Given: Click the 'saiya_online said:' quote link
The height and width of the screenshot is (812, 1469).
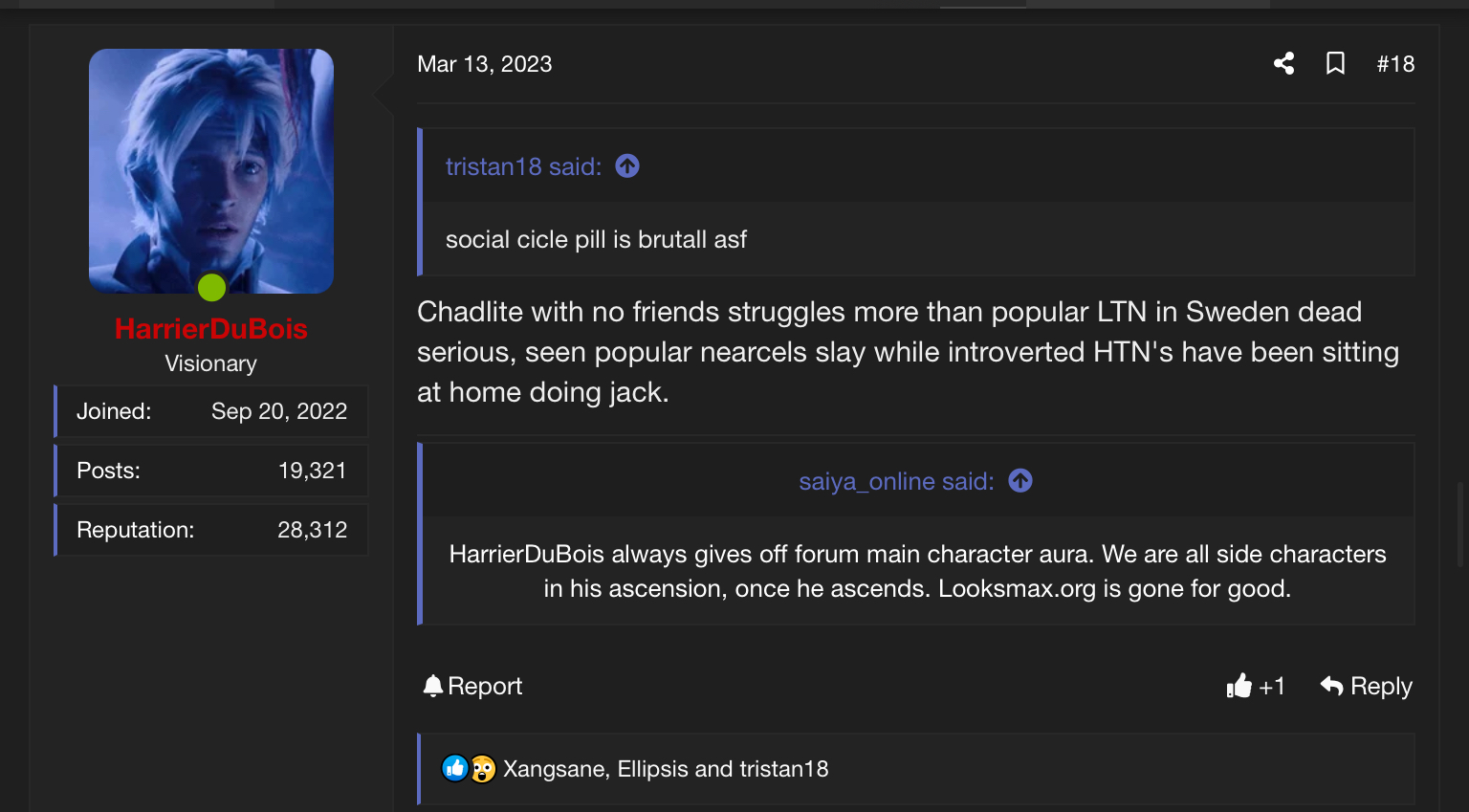Looking at the screenshot, I should tap(896, 481).
